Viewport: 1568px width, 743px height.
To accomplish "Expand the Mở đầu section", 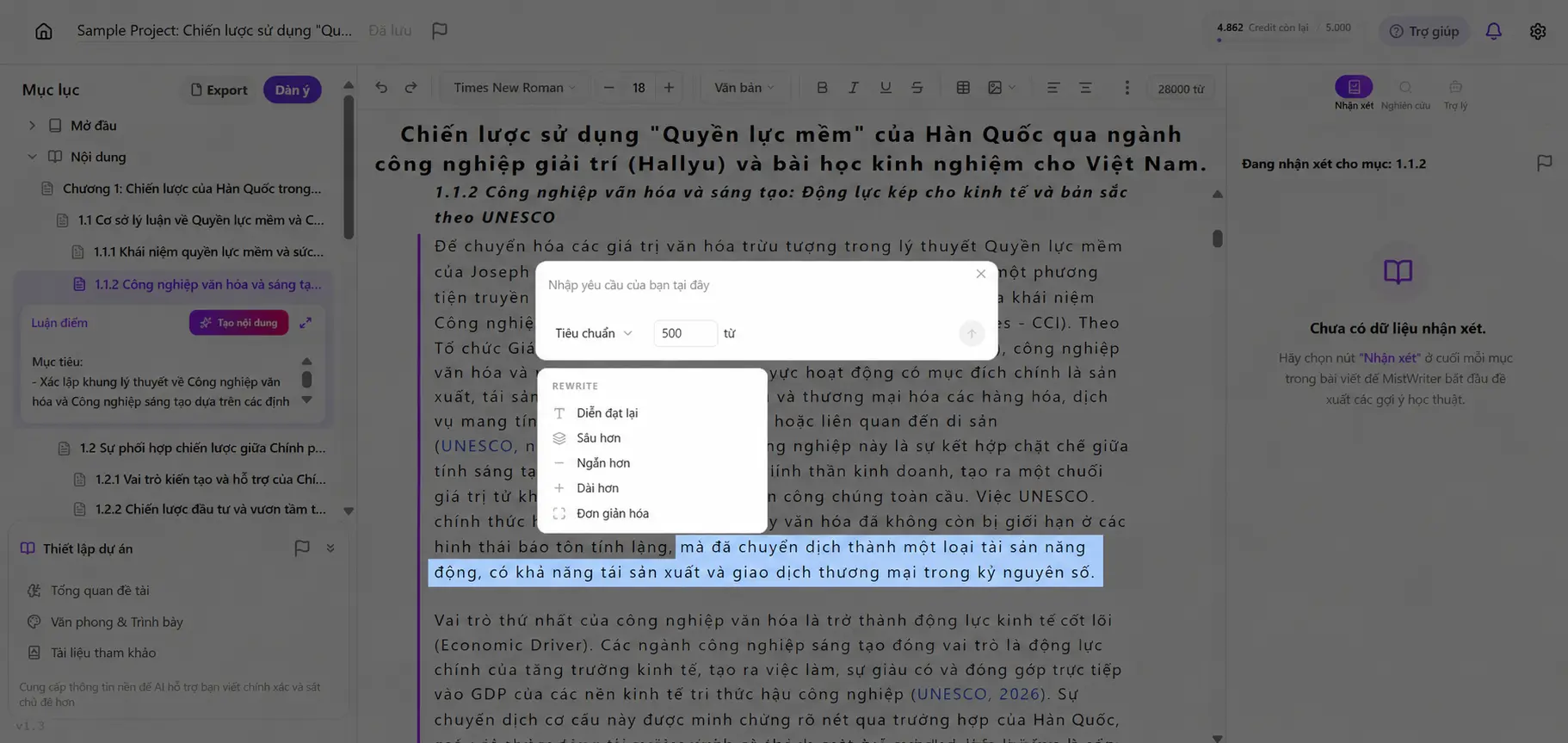I will pyautogui.click(x=32, y=126).
